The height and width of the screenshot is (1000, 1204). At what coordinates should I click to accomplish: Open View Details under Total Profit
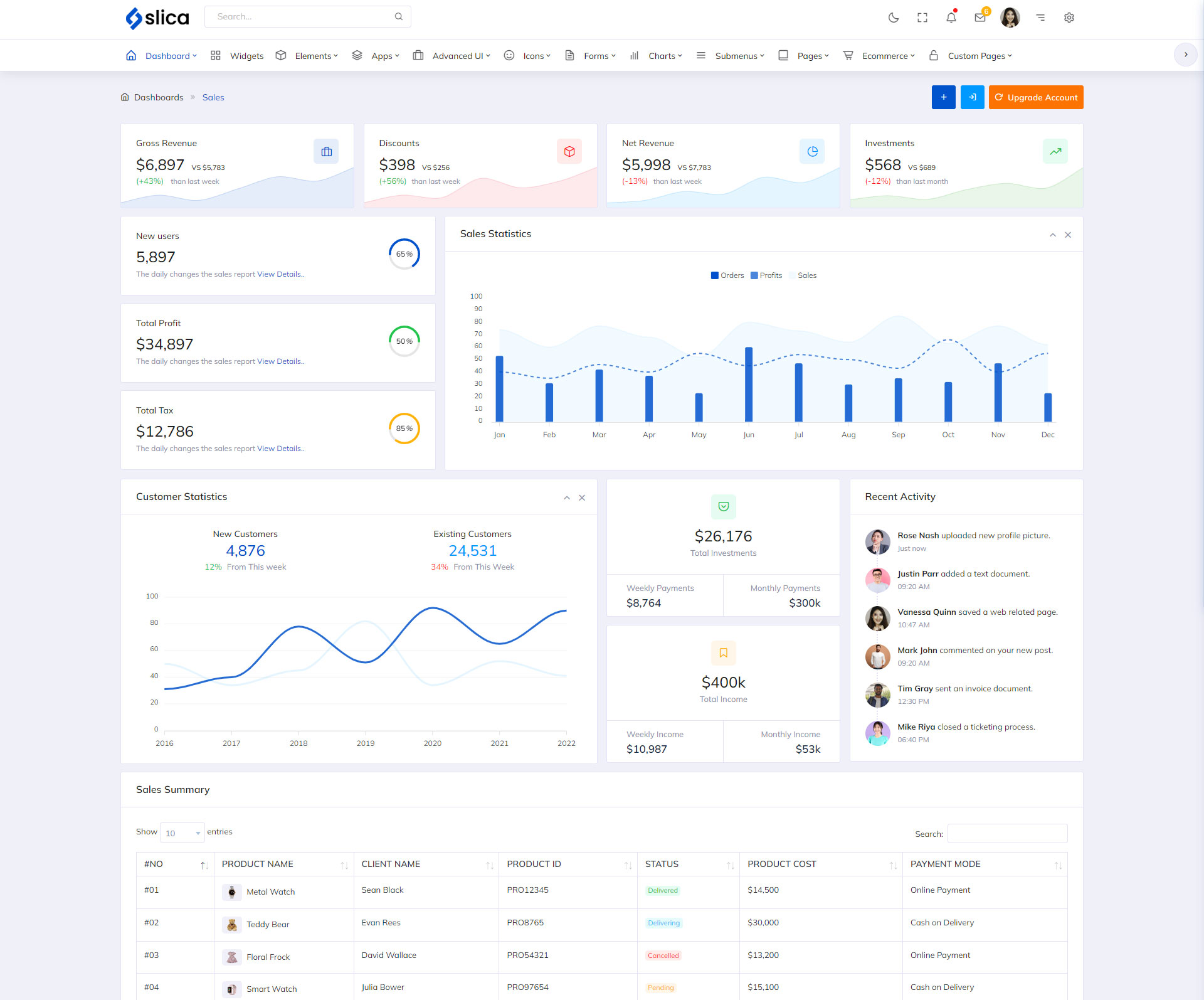click(280, 361)
